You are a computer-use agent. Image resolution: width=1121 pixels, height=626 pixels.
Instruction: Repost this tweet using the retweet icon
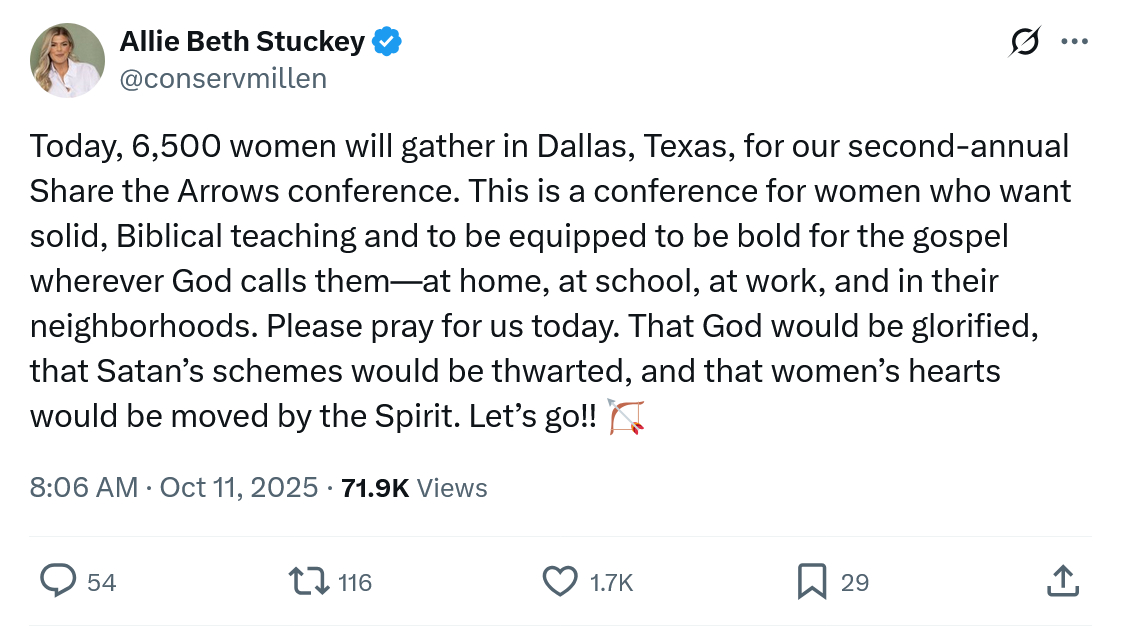click(308, 581)
